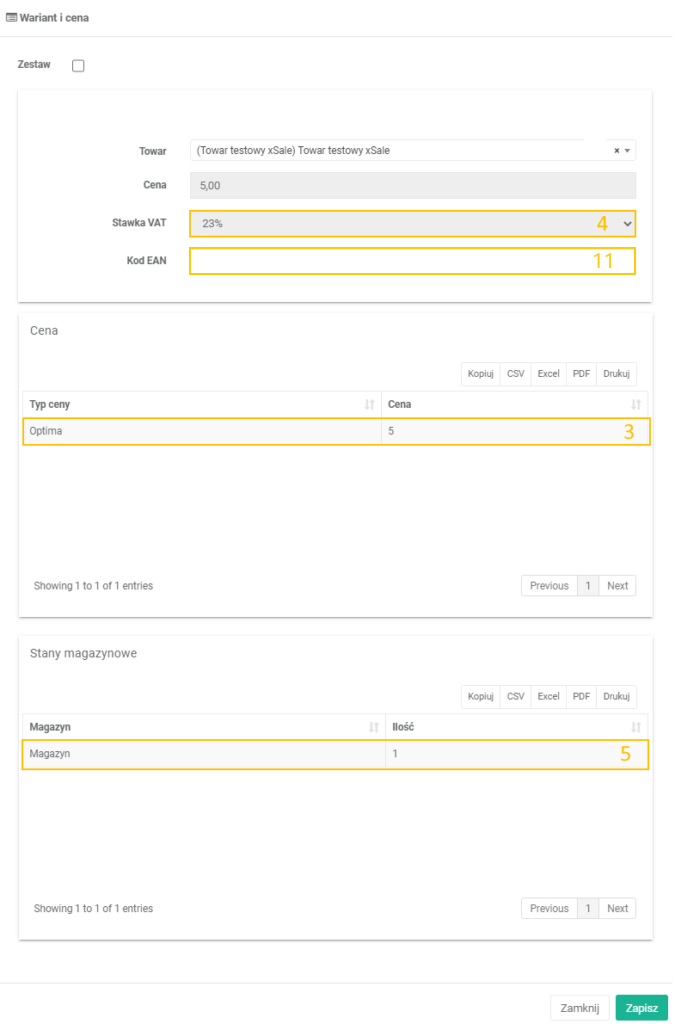Viewport: 675px width, 1024px height.
Task: Expand the Stawka VAT dropdown
Action: click(x=412, y=224)
